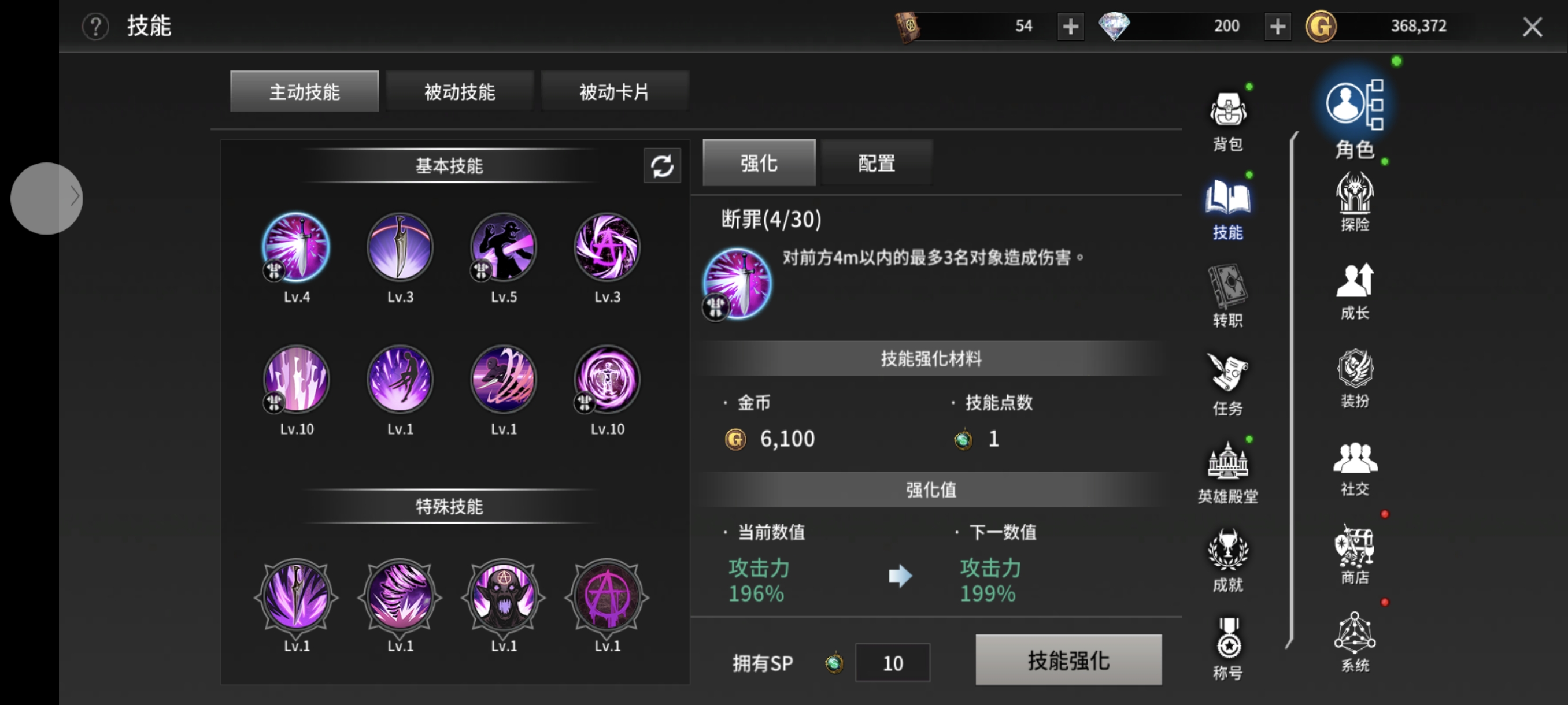Viewport: 1568px width, 705px height.
Task: Switch to the 配置 tab
Action: tap(877, 163)
